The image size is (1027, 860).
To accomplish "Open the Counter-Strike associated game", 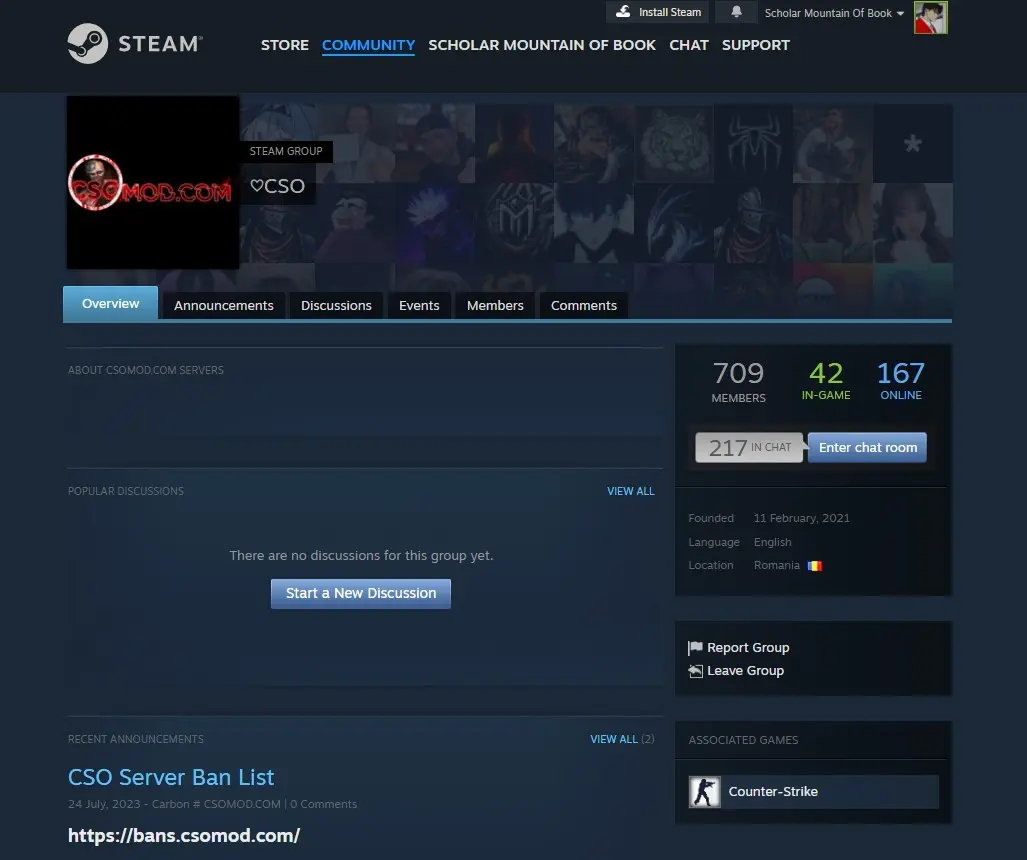I will coord(813,792).
